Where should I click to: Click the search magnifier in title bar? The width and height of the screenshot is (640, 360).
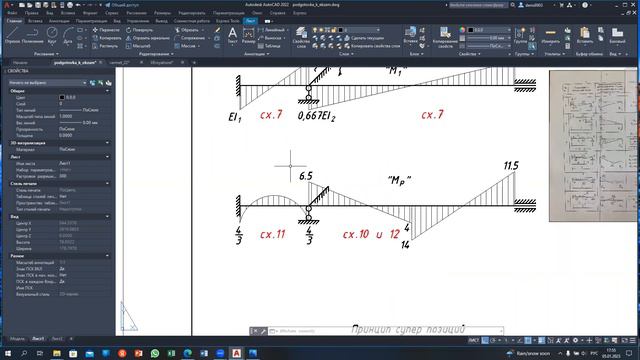(513, 5)
